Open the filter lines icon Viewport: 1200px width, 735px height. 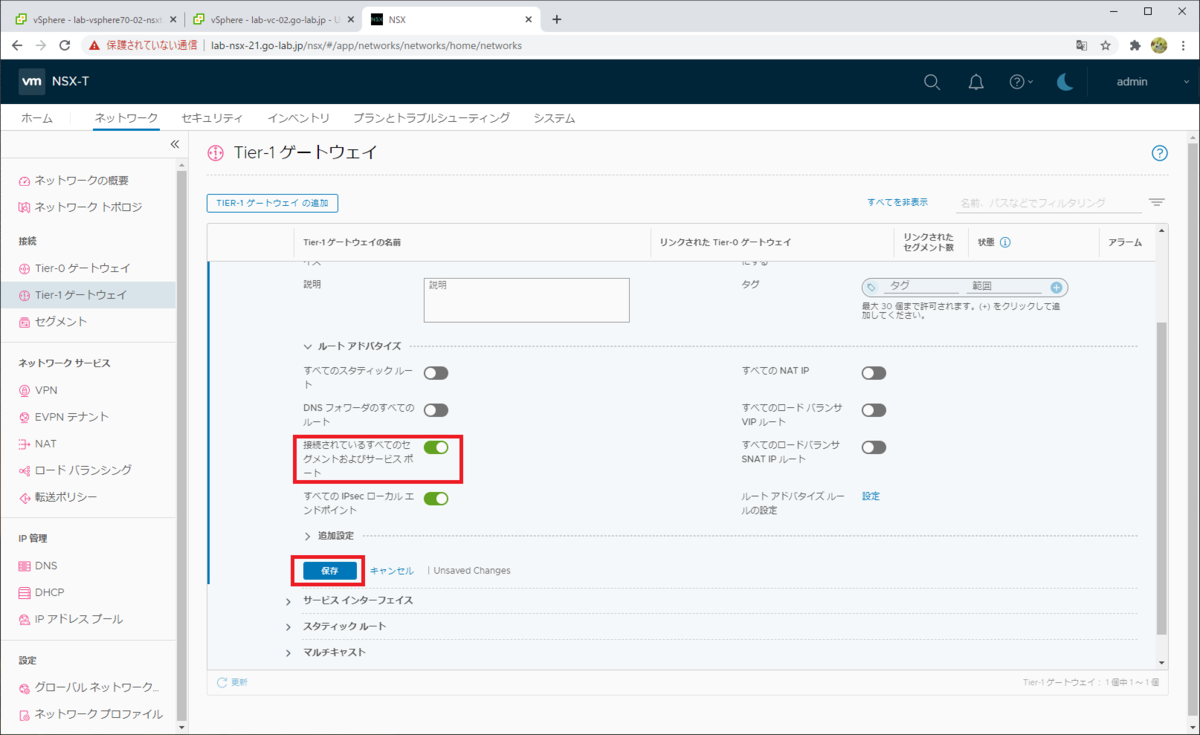coord(1157,202)
